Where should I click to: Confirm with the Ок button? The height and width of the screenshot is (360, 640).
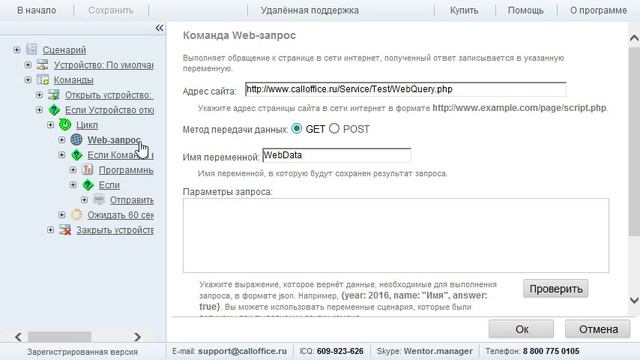pos(521,329)
